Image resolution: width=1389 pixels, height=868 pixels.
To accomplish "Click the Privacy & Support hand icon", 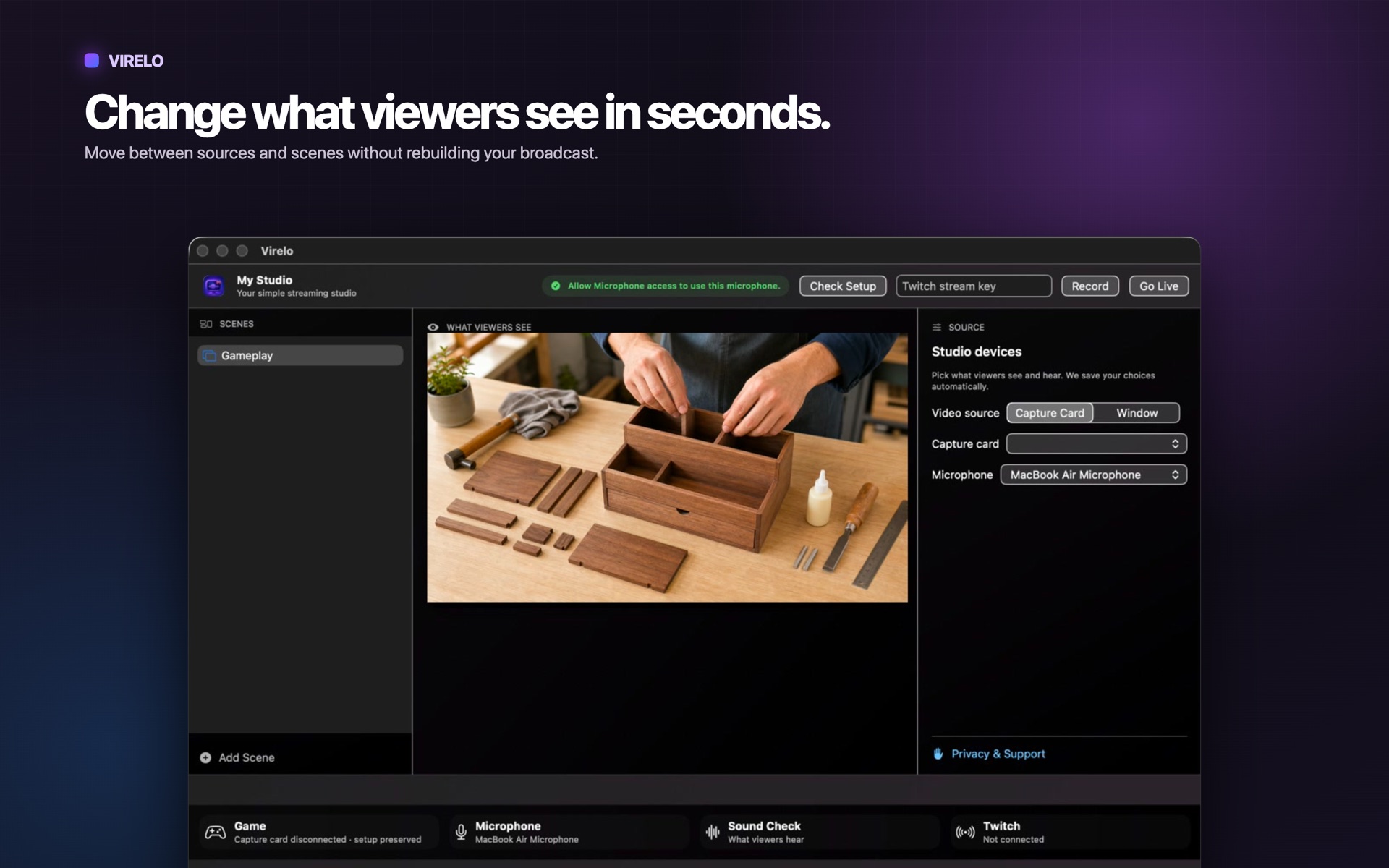I will click(x=938, y=754).
